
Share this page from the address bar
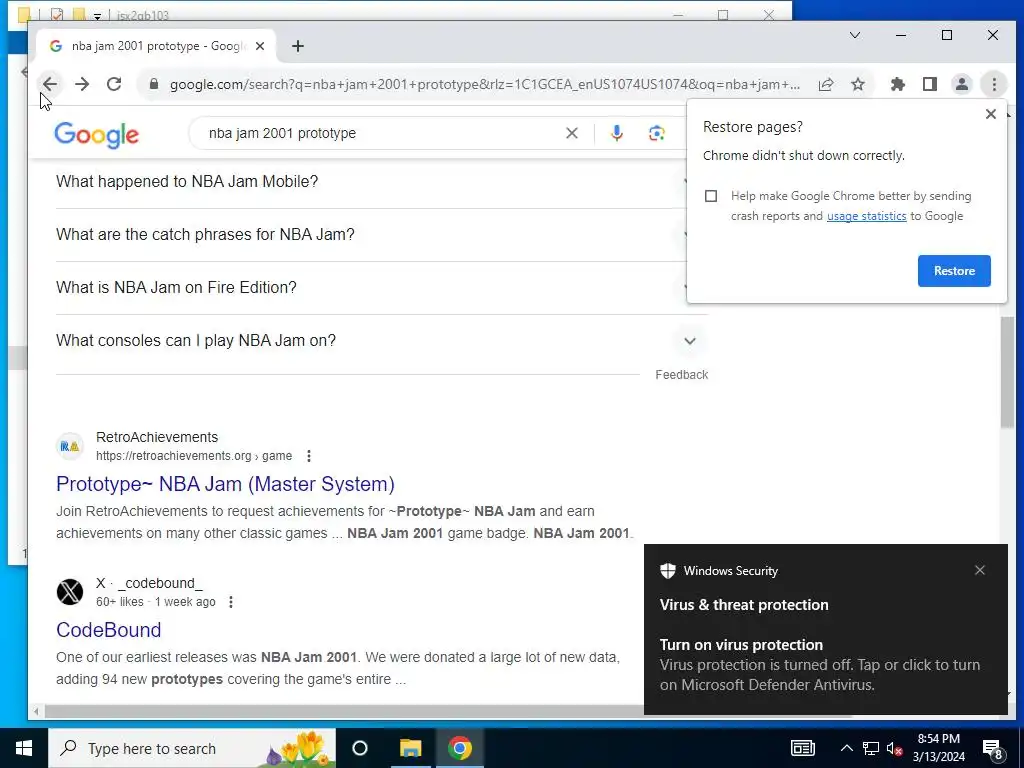coord(825,84)
